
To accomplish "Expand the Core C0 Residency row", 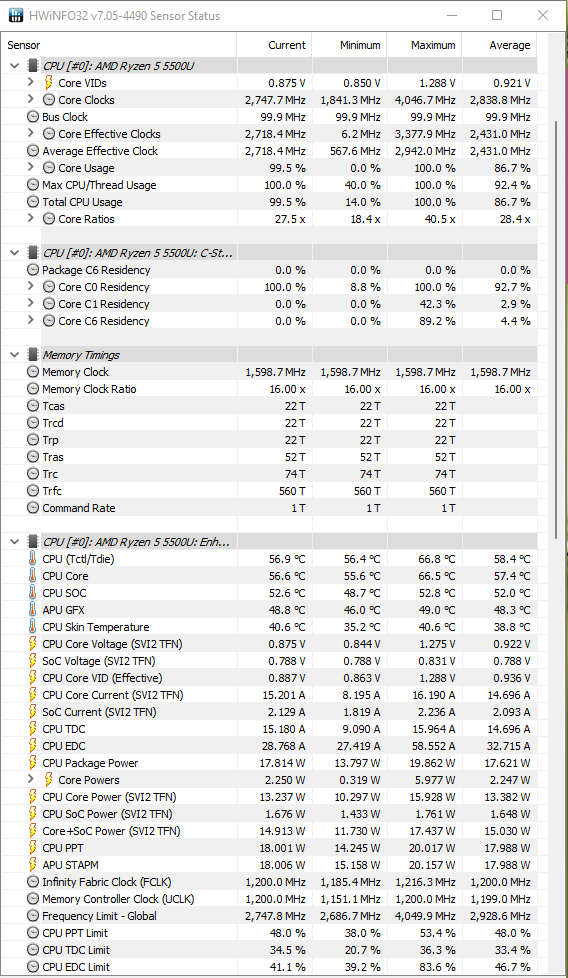I will click(31, 287).
